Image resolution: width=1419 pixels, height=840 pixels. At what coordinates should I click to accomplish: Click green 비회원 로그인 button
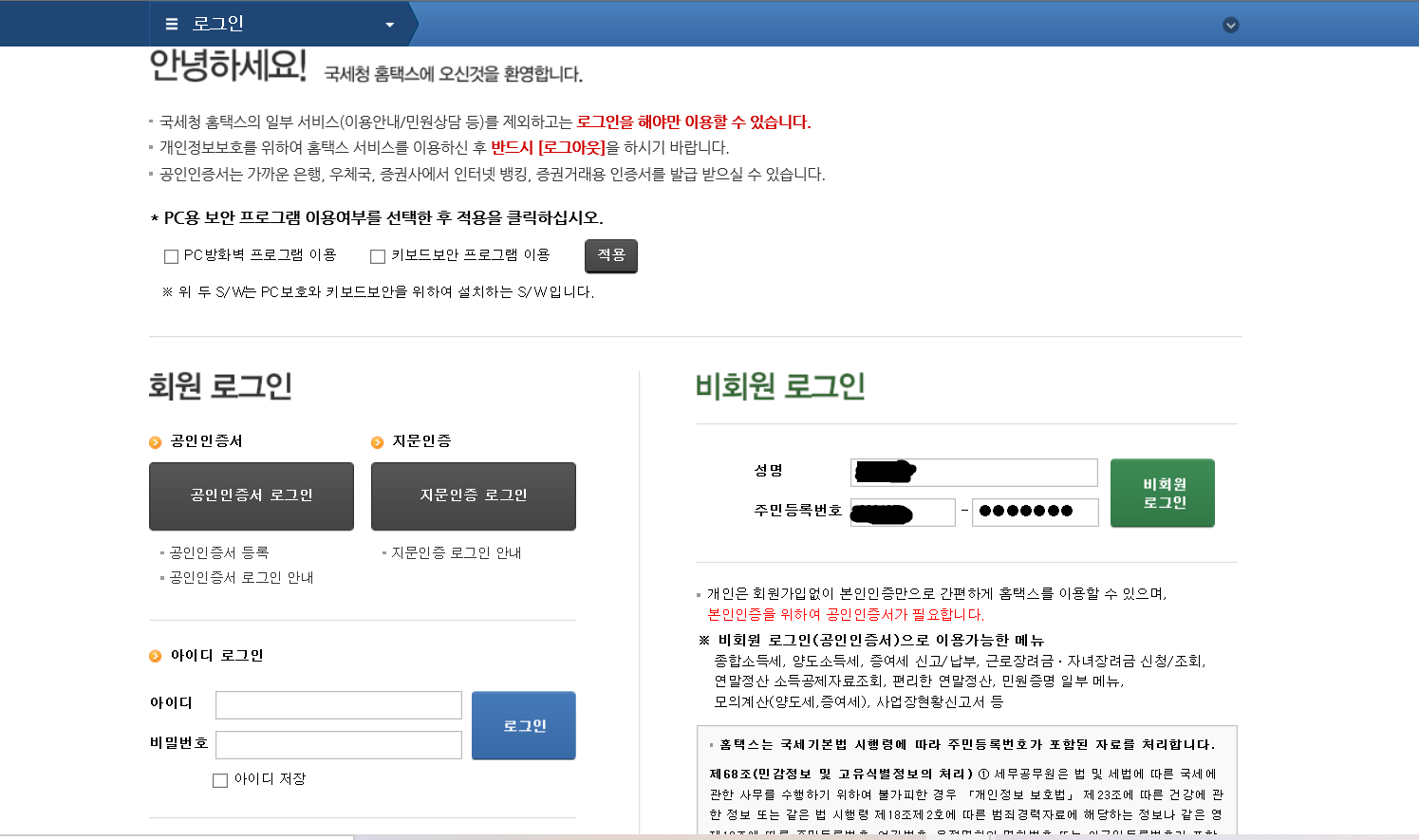(x=1163, y=493)
